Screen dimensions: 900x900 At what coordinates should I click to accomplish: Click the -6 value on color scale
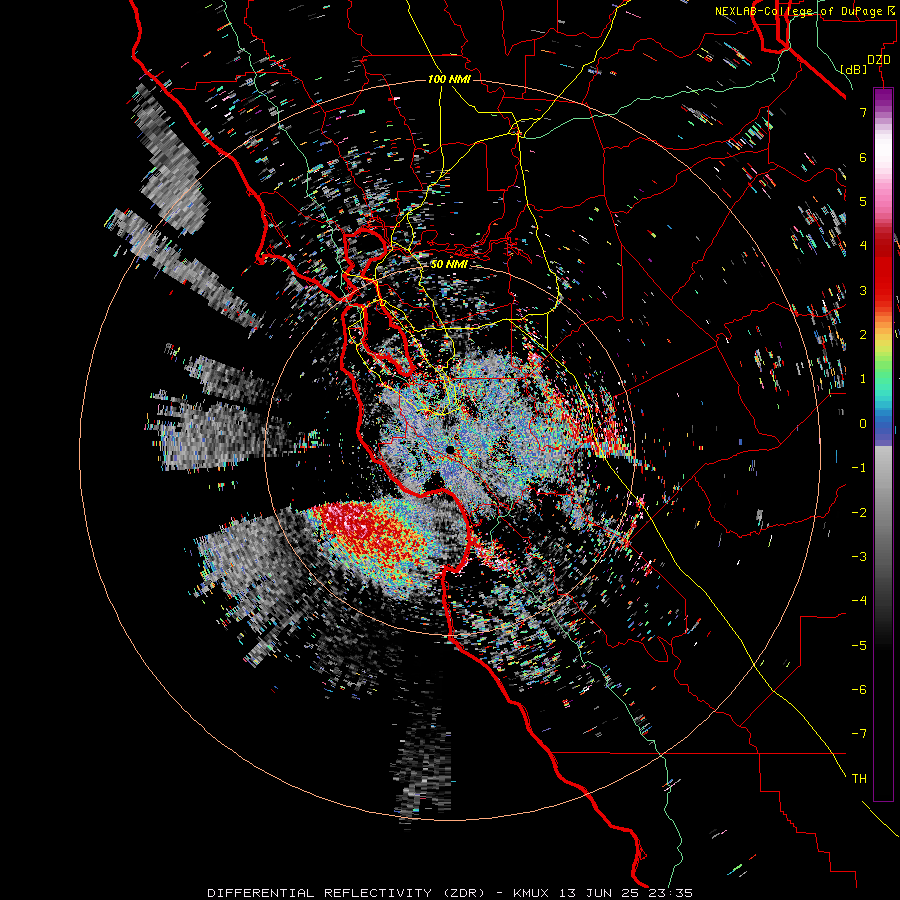click(x=859, y=690)
